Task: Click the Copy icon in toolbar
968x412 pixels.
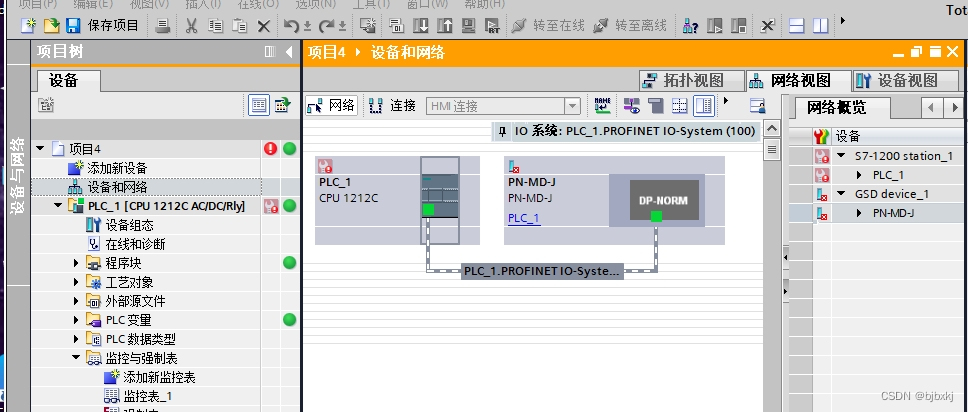Action: pyautogui.click(x=215, y=25)
